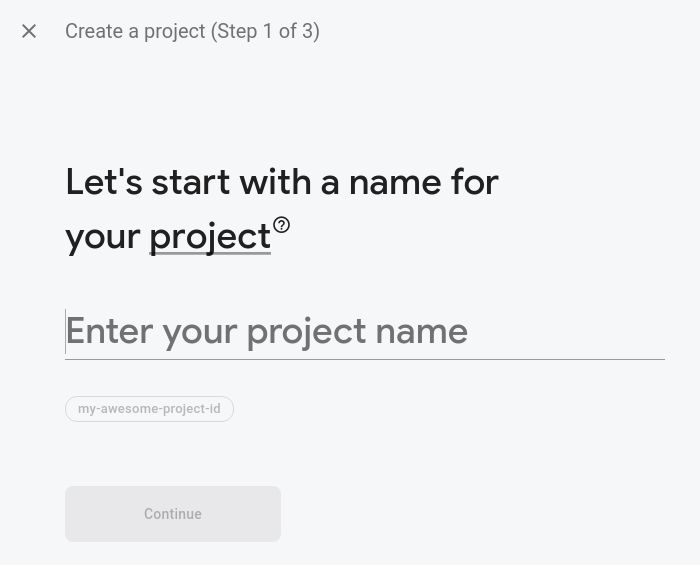This screenshot has height=565, width=700.
Task: Open the underlined "project" link
Action: pos(210,237)
